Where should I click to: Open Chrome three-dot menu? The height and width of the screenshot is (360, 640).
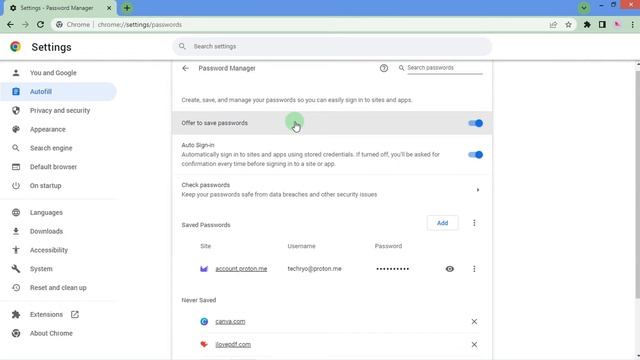(x=632, y=24)
